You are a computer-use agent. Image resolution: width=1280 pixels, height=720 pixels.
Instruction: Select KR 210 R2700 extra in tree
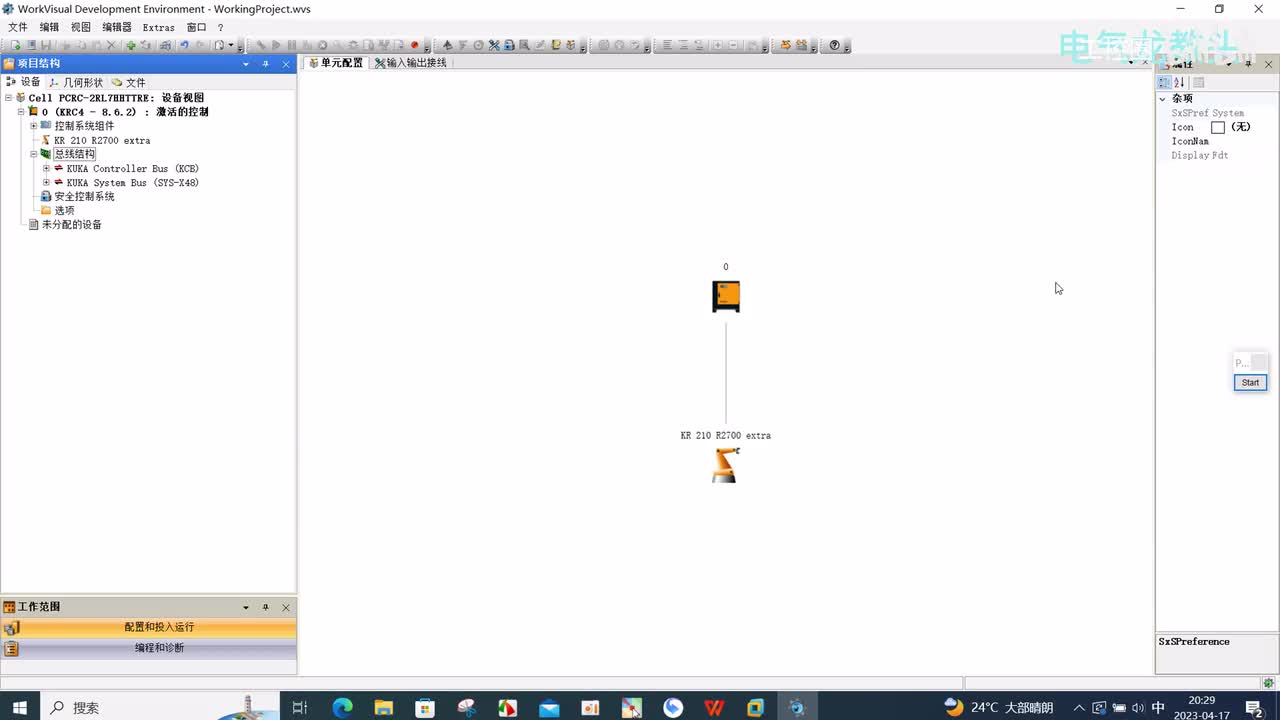click(102, 140)
